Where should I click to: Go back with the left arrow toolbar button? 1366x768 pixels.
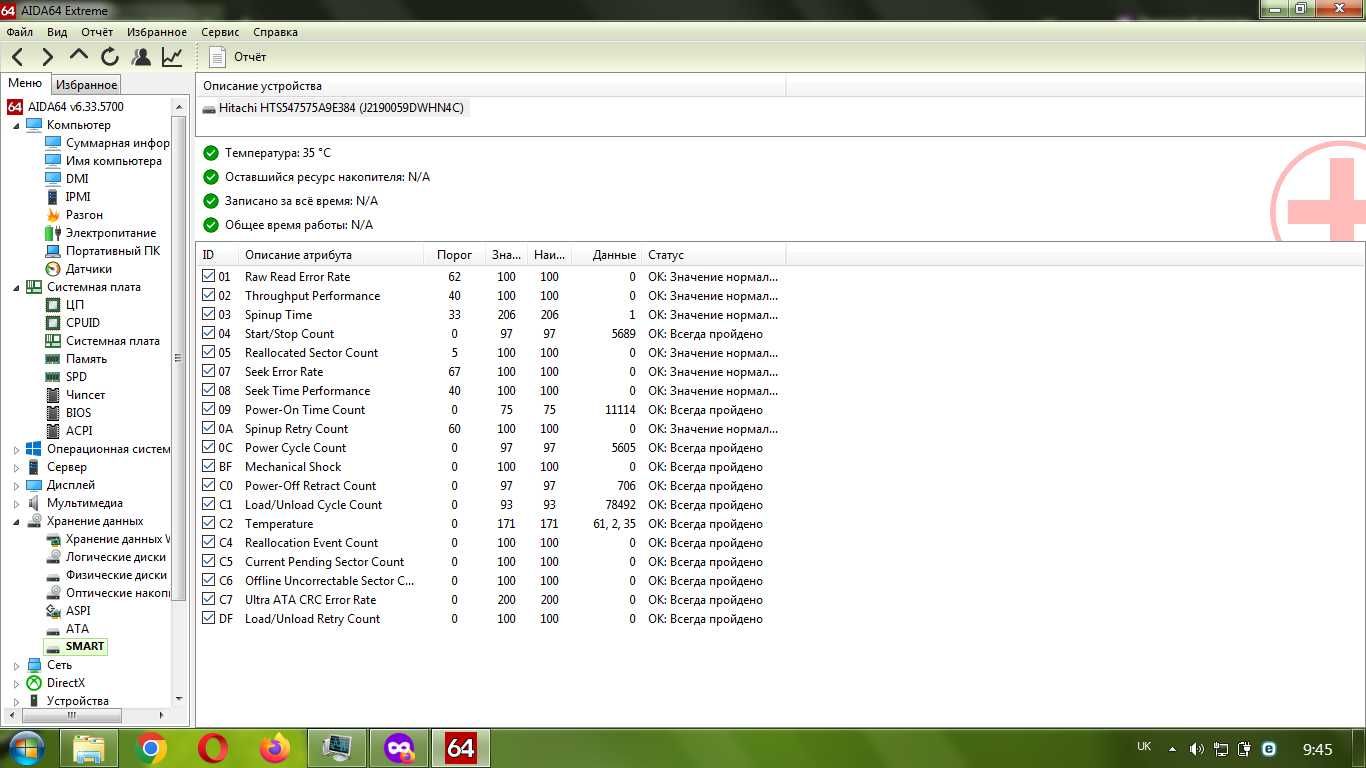click(x=17, y=57)
